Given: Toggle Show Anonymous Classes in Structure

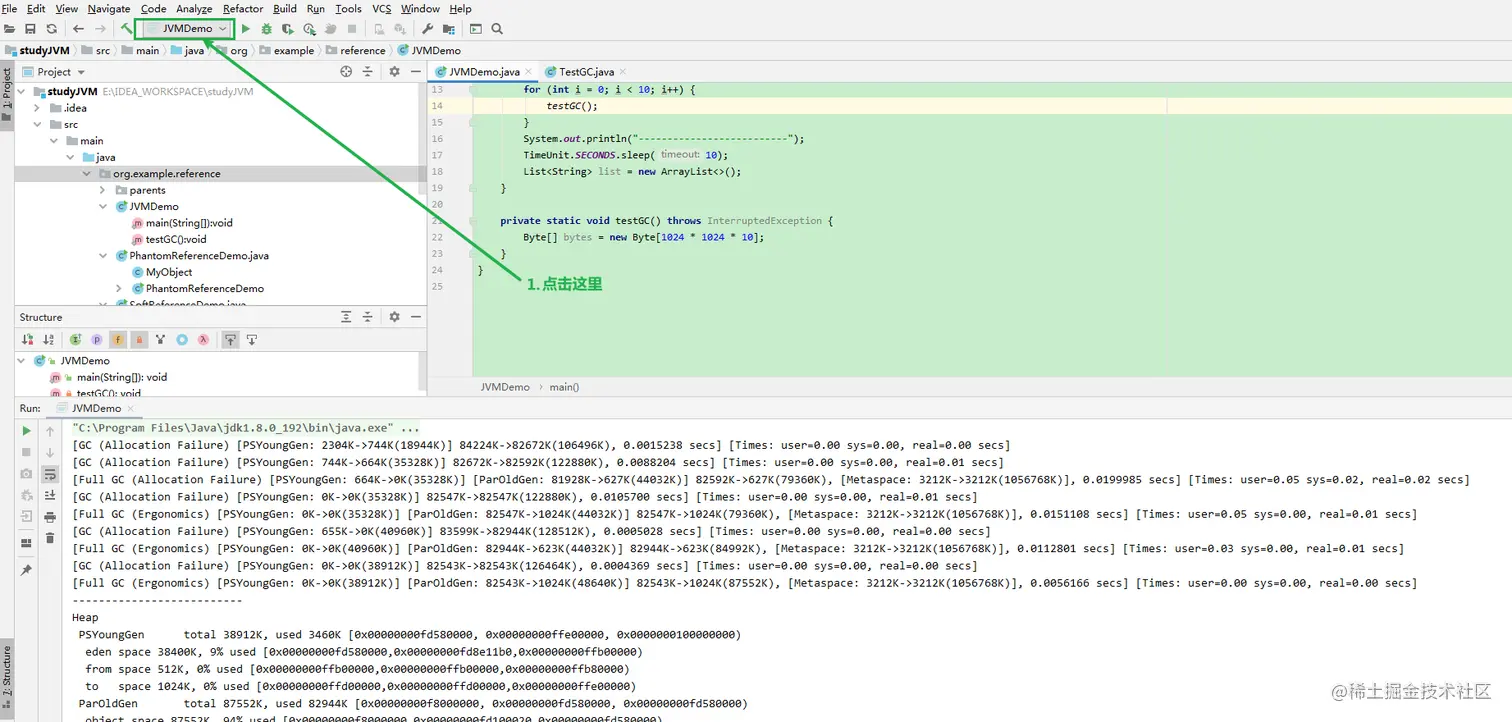Looking at the screenshot, I should 182,340.
